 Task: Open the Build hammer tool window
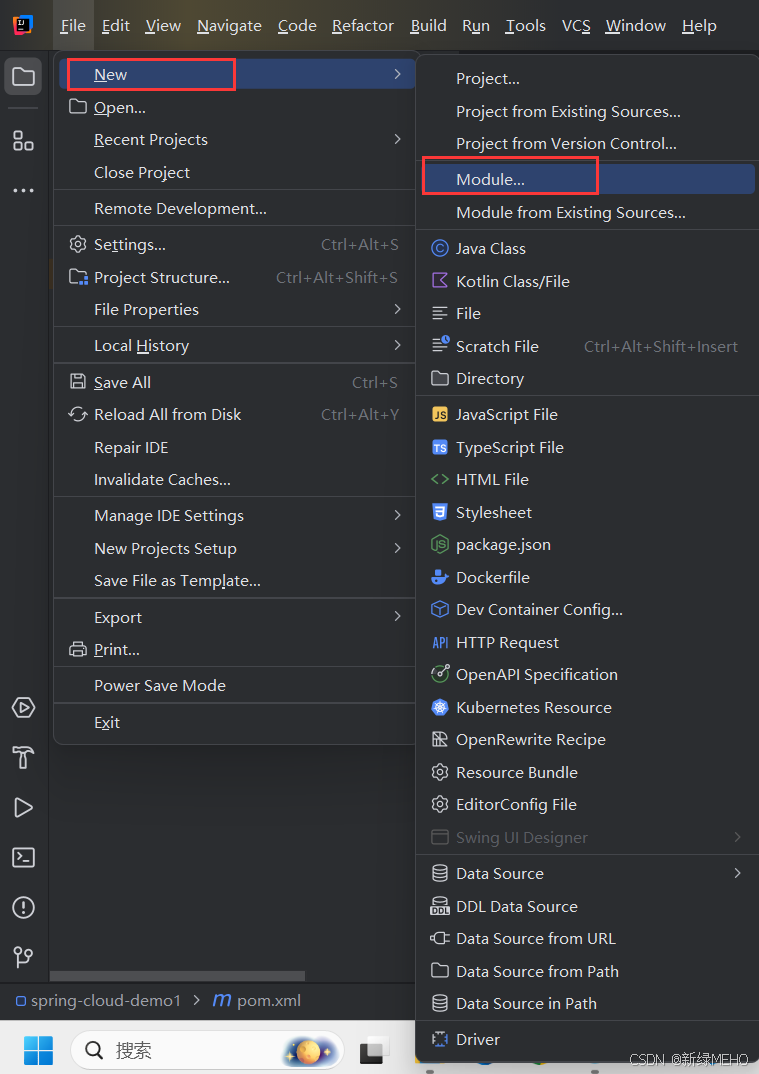click(23, 757)
